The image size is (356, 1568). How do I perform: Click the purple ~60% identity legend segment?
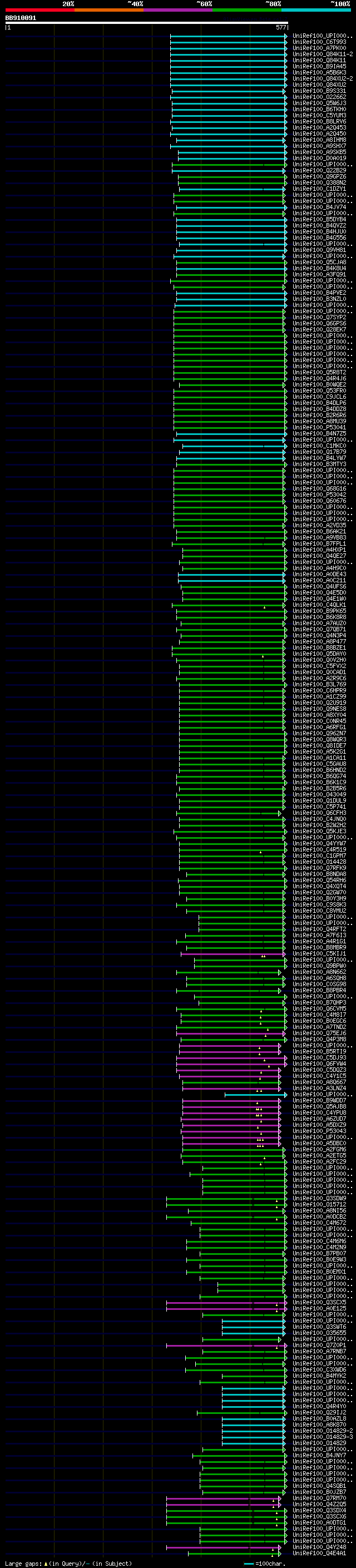tap(179, 10)
